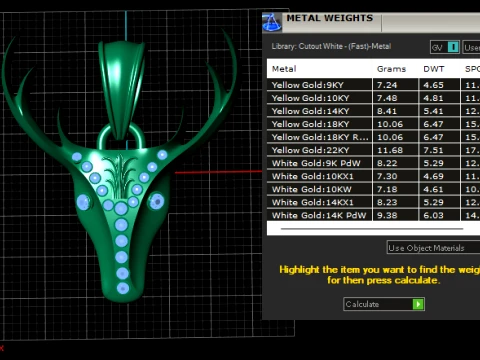Image resolution: width=480 pixels, height=360 pixels.
Task: Select the Yellow Gold:18KY row
Action: 373,124
